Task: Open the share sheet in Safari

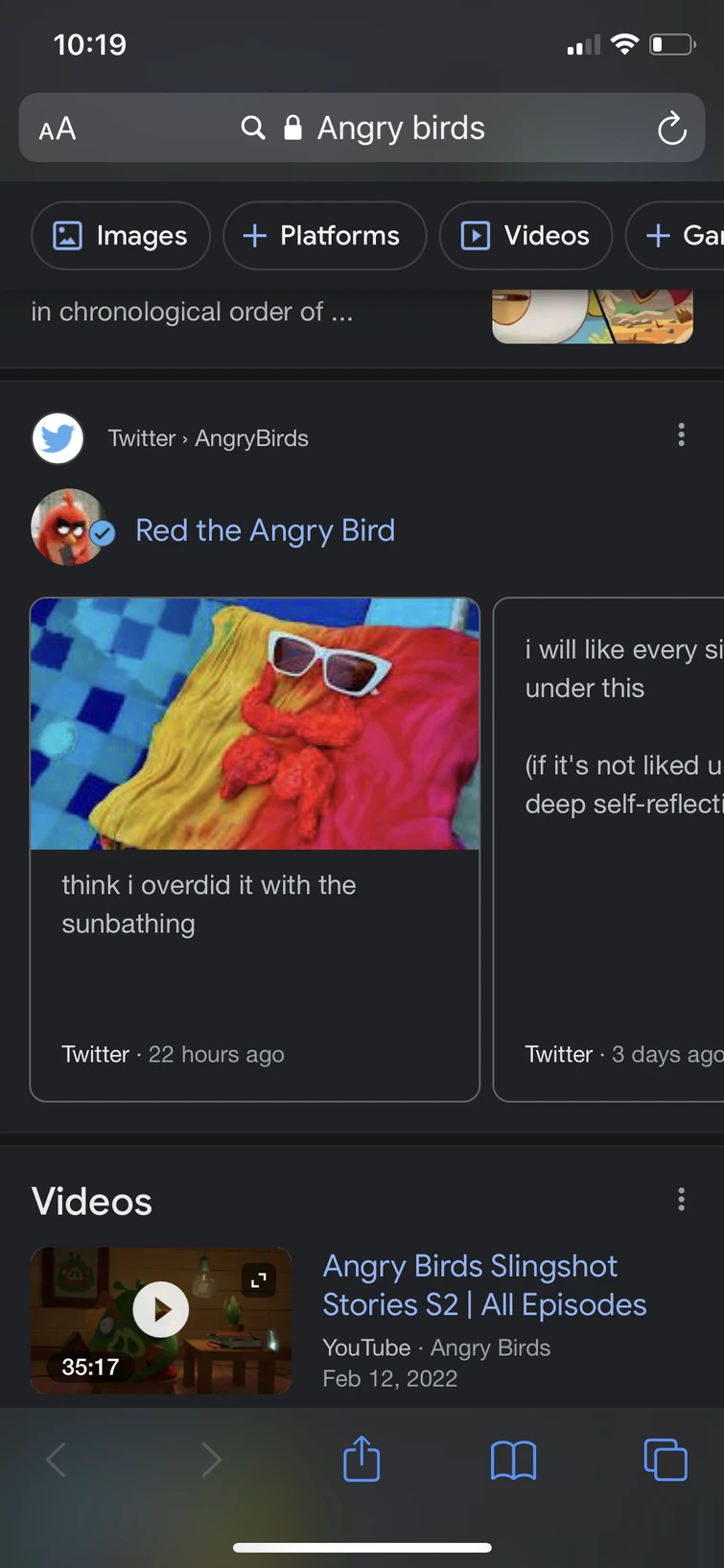Action: [x=361, y=1460]
